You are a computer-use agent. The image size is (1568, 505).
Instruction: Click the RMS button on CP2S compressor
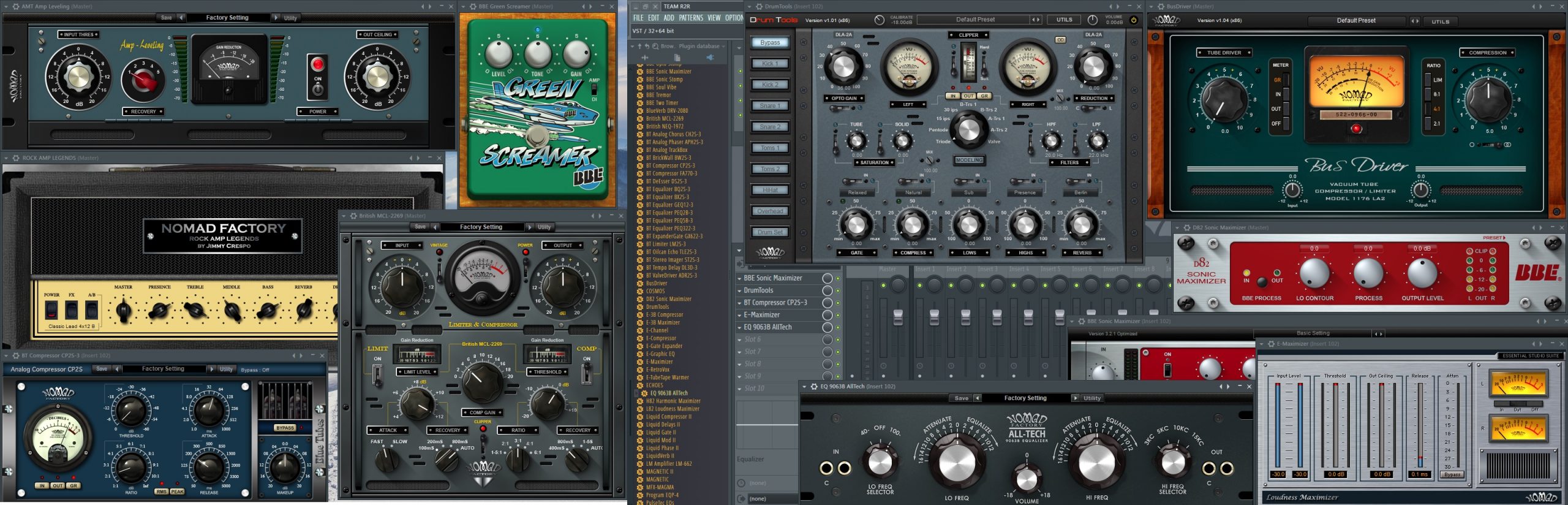point(161,492)
